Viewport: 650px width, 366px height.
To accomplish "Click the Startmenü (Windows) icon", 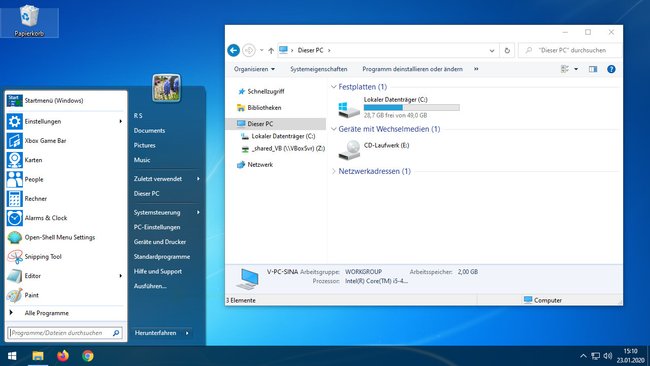I will (x=15, y=100).
